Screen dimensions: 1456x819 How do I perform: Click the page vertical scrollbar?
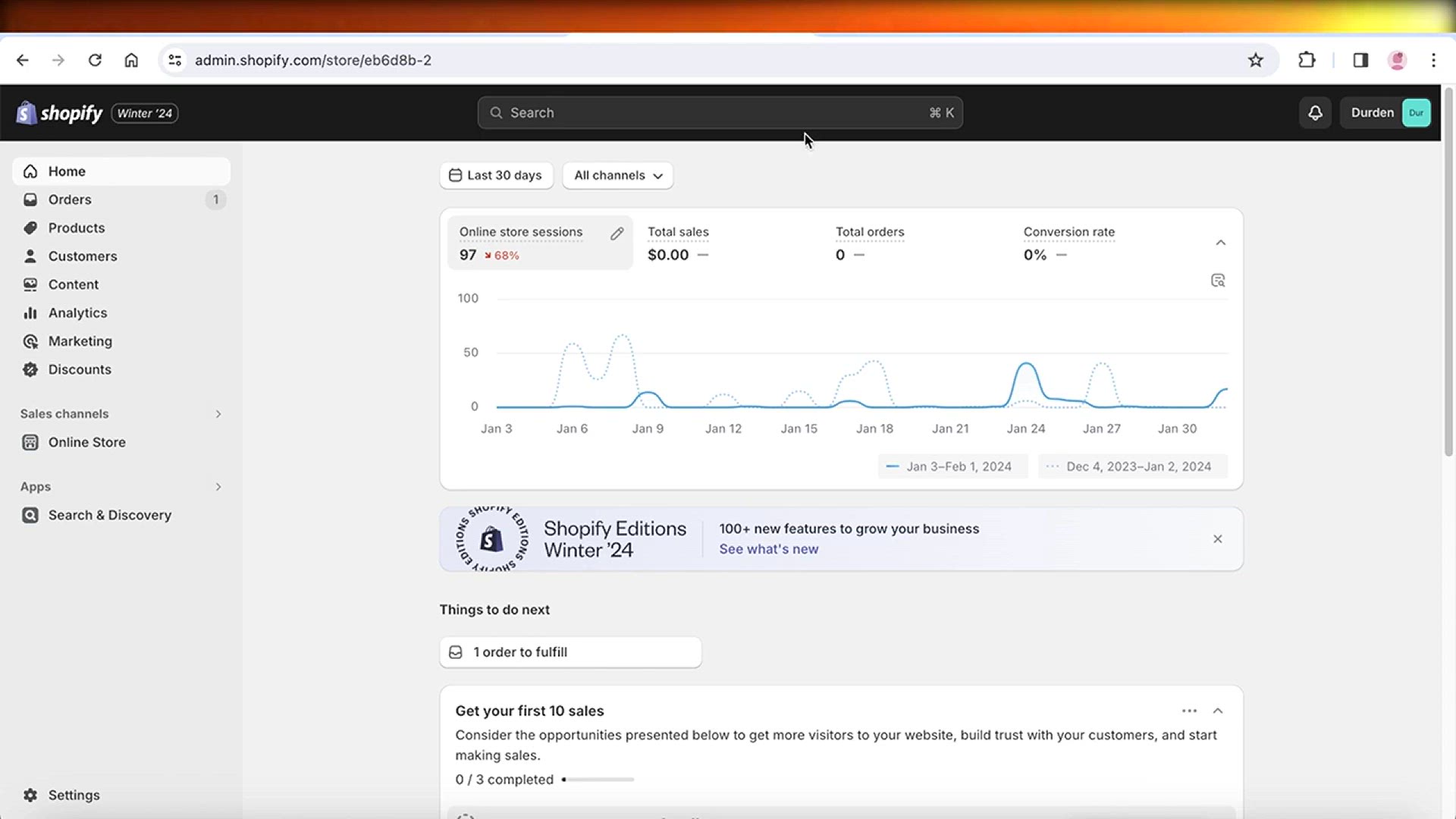click(1448, 273)
